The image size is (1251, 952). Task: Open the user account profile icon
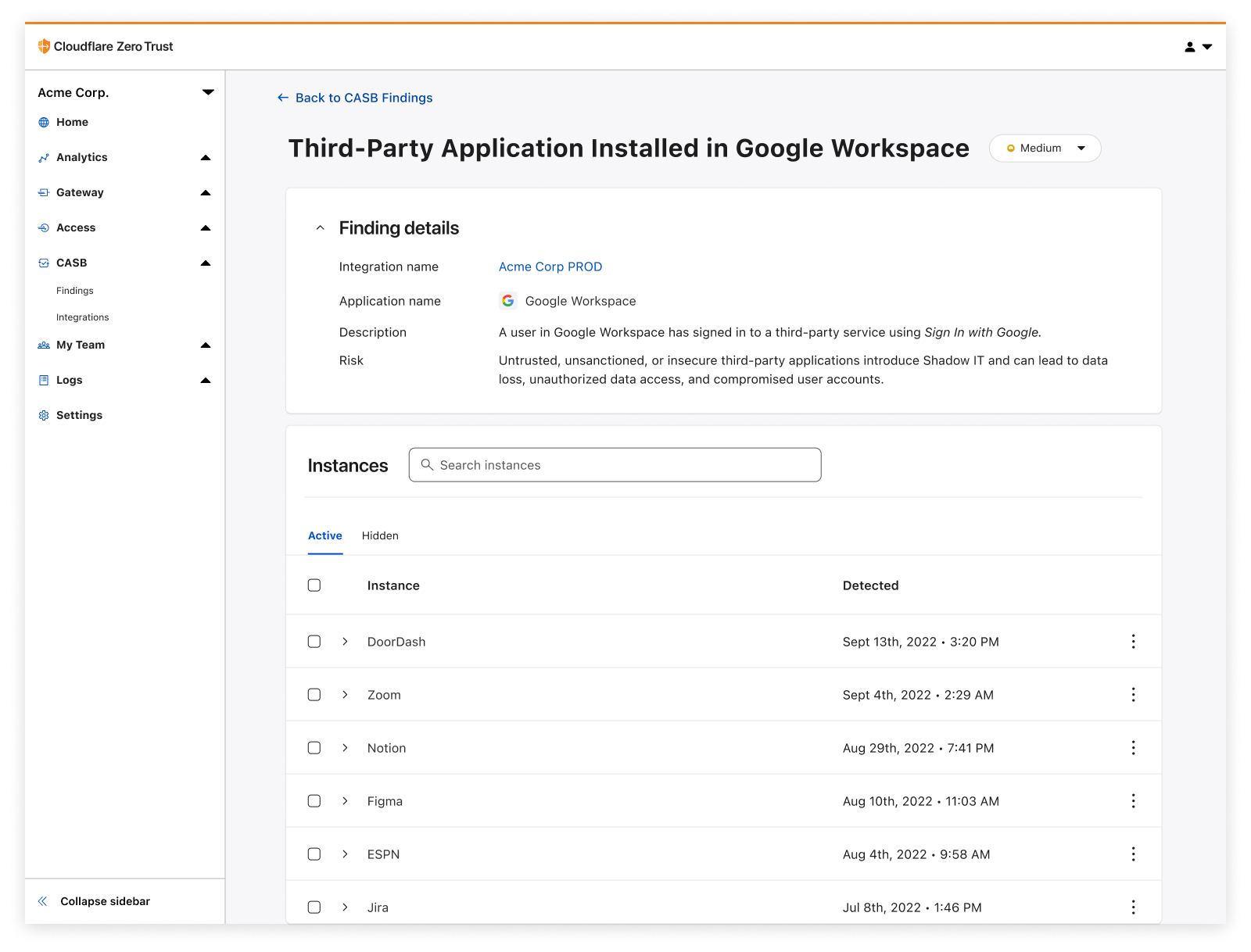1189,47
